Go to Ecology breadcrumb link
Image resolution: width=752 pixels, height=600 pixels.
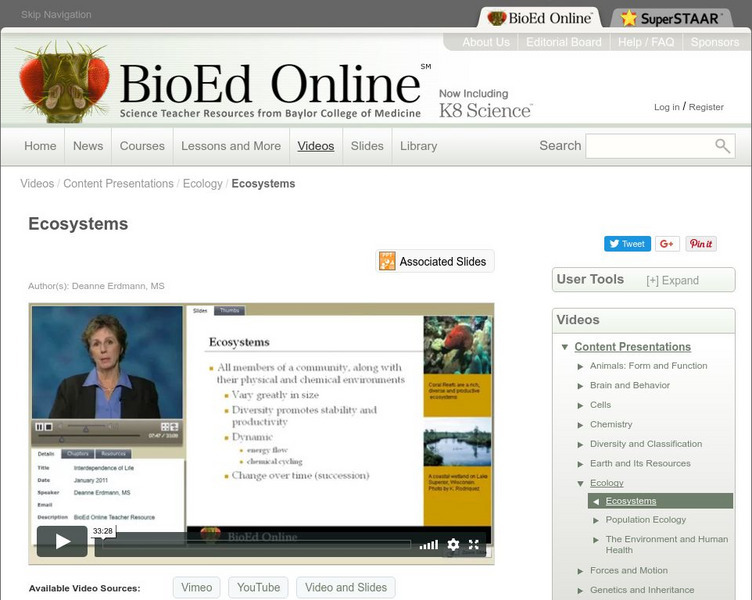pyautogui.click(x=202, y=184)
